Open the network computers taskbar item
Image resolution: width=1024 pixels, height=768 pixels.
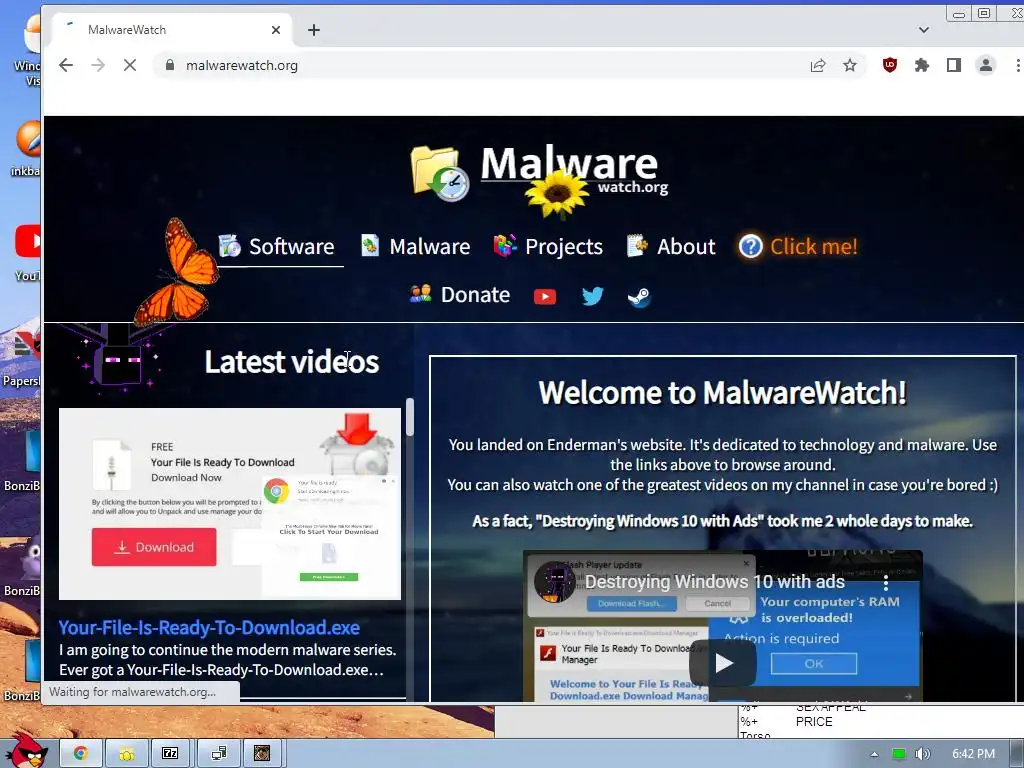[x=219, y=754]
